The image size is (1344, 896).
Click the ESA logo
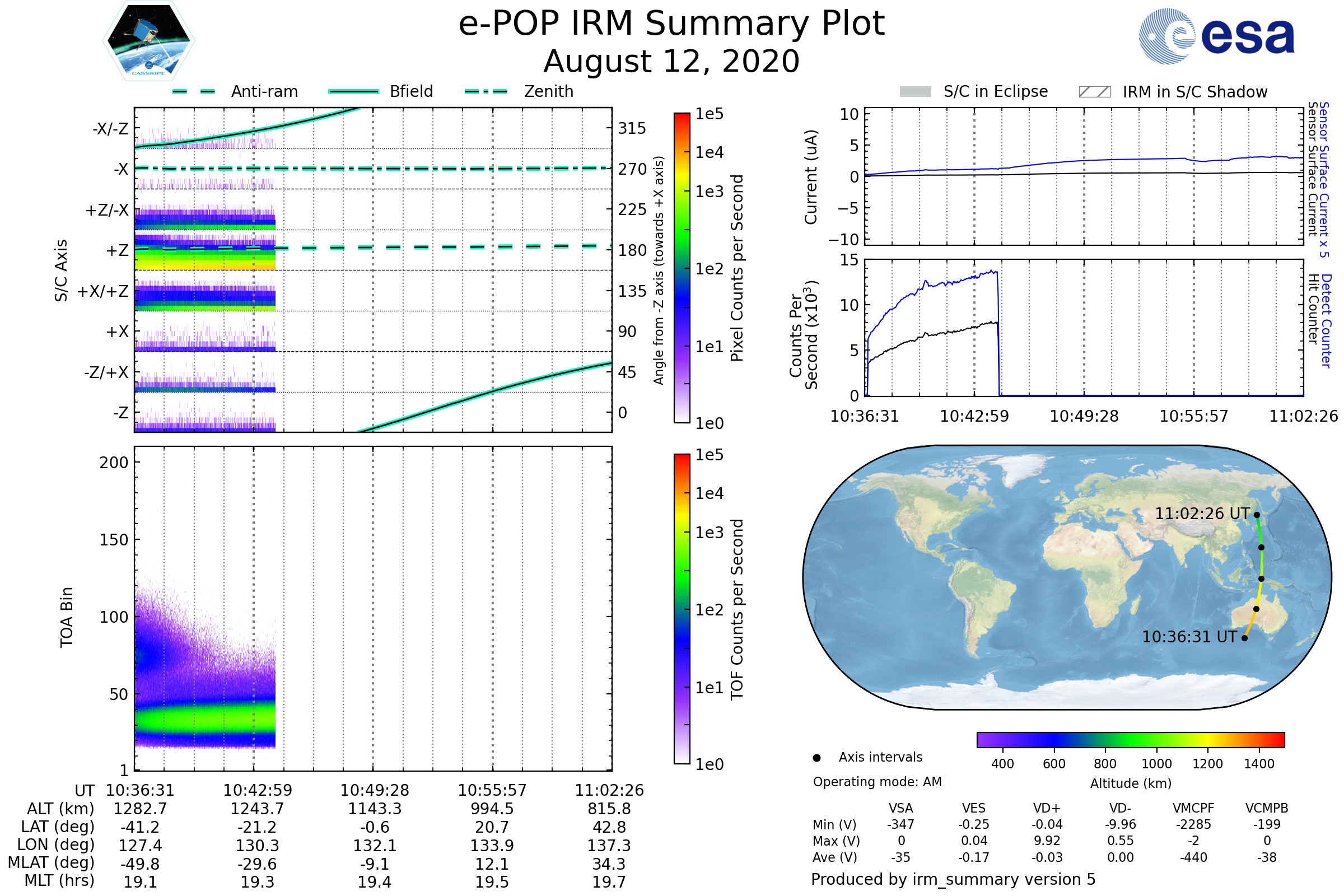pos(1217,36)
